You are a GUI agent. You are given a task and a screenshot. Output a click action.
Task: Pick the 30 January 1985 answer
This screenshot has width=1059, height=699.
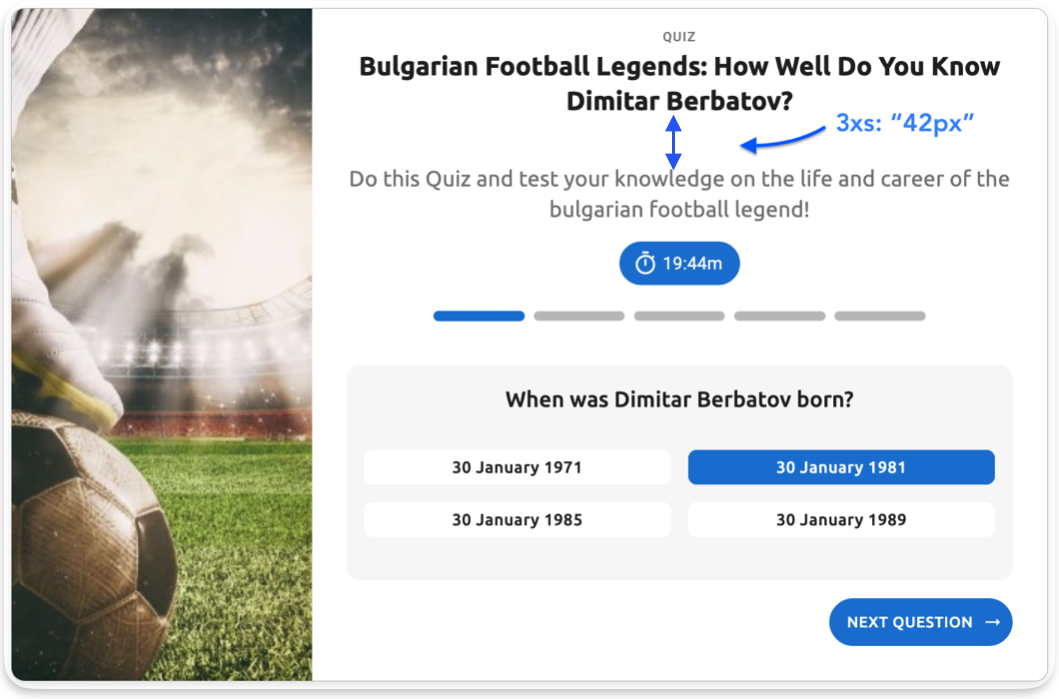pyautogui.click(x=517, y=520)
